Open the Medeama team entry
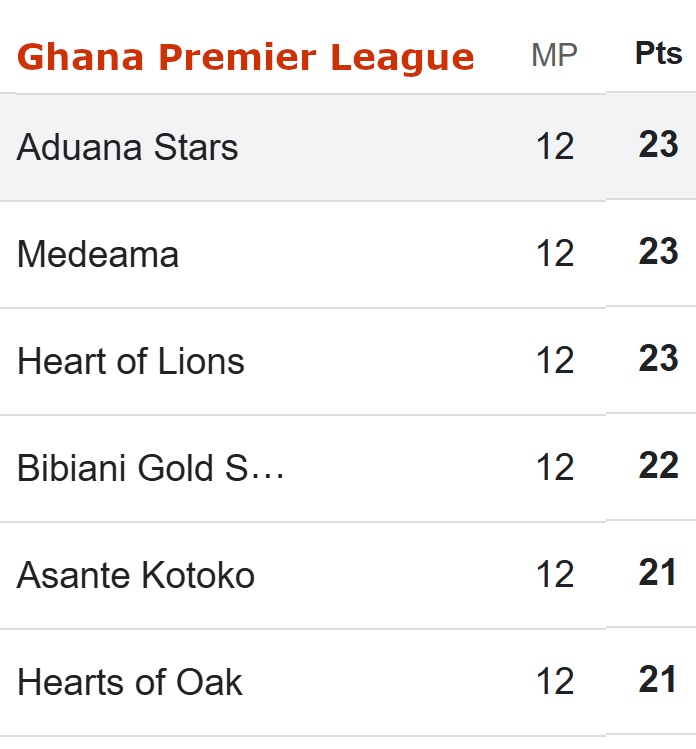The width and height of the screenshot is (696, 749). (x=98, y=255)
